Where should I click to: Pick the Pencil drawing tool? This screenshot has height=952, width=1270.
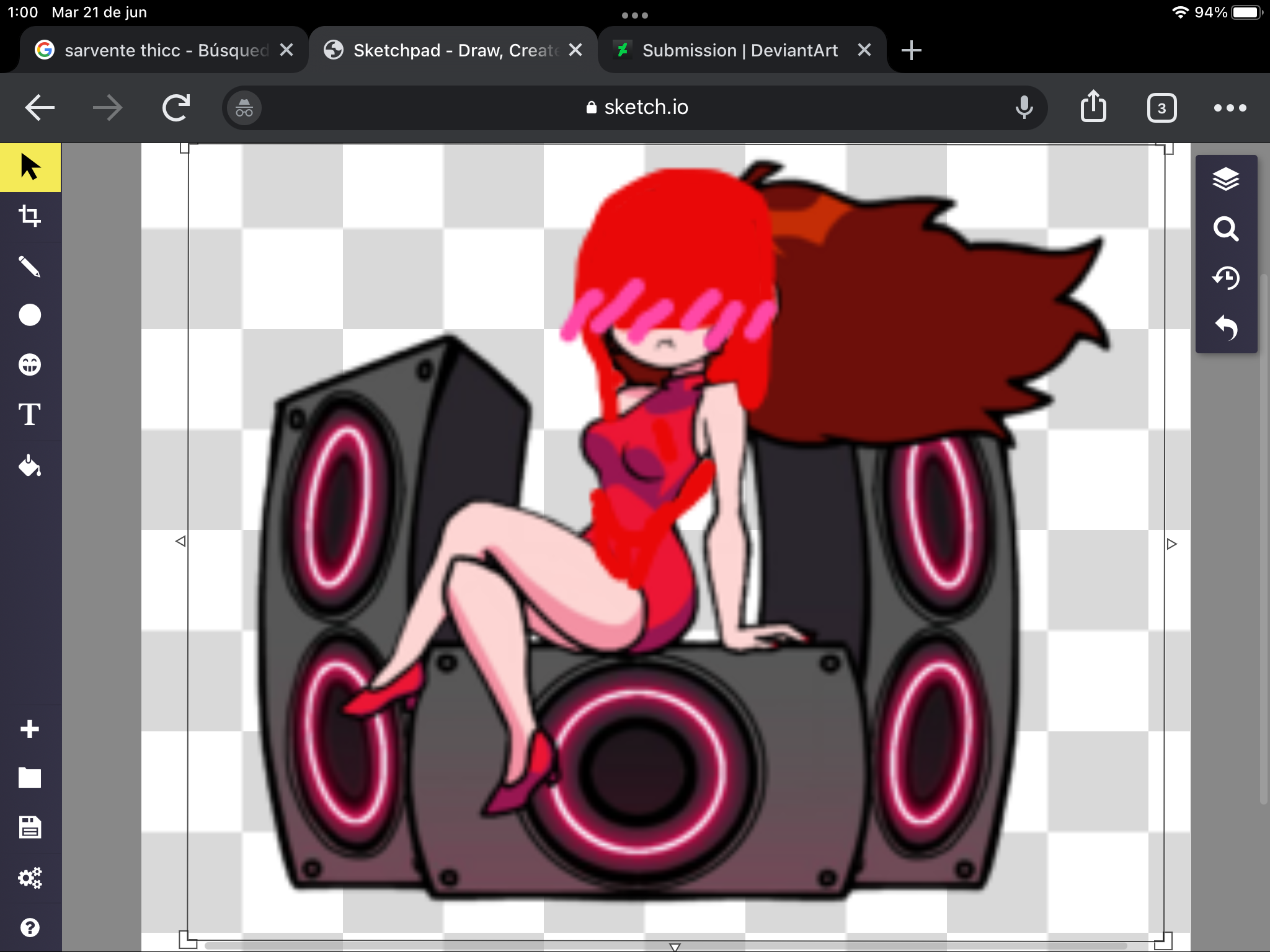(30, 266)
